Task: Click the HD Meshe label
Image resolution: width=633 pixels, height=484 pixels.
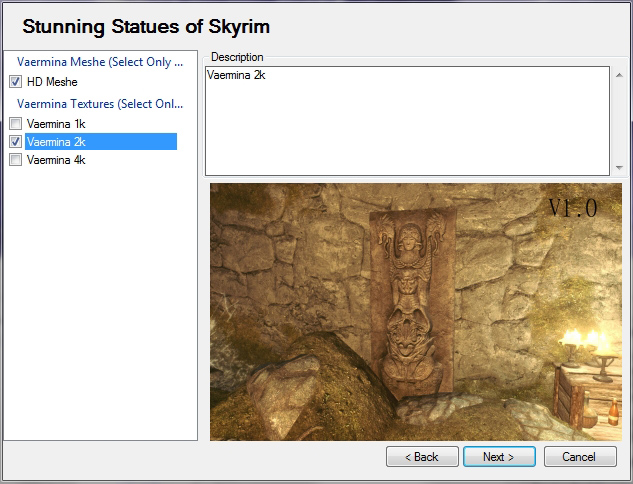Action: click(x=52, y=82)
